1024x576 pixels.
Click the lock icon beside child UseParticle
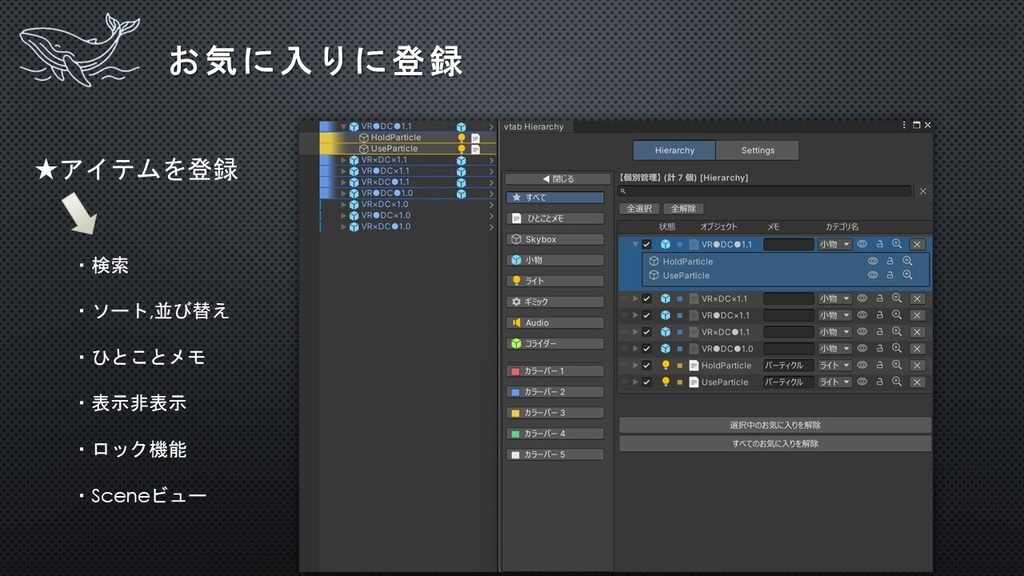point(889,275)
